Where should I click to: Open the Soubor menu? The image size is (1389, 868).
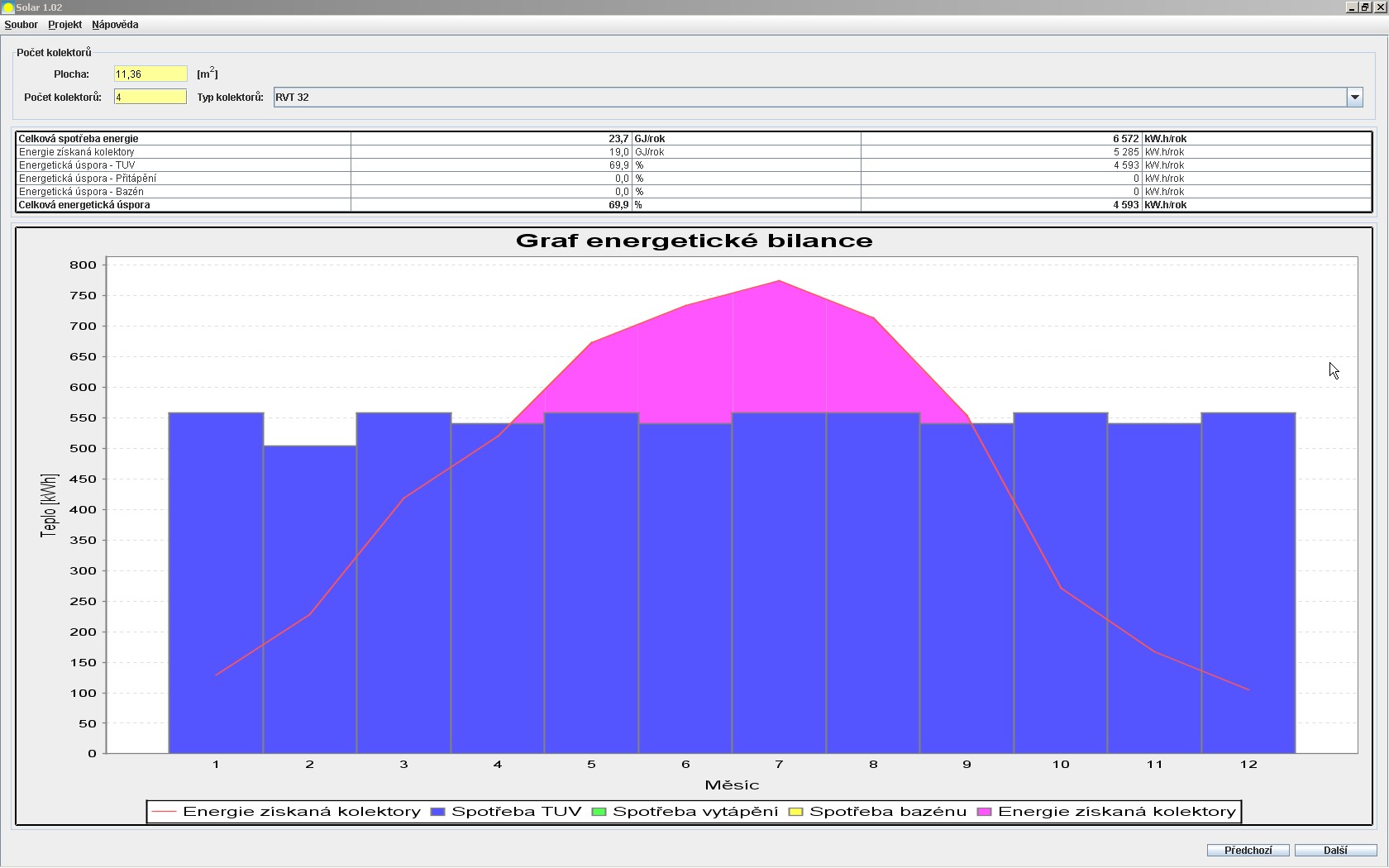pos(21,25)
